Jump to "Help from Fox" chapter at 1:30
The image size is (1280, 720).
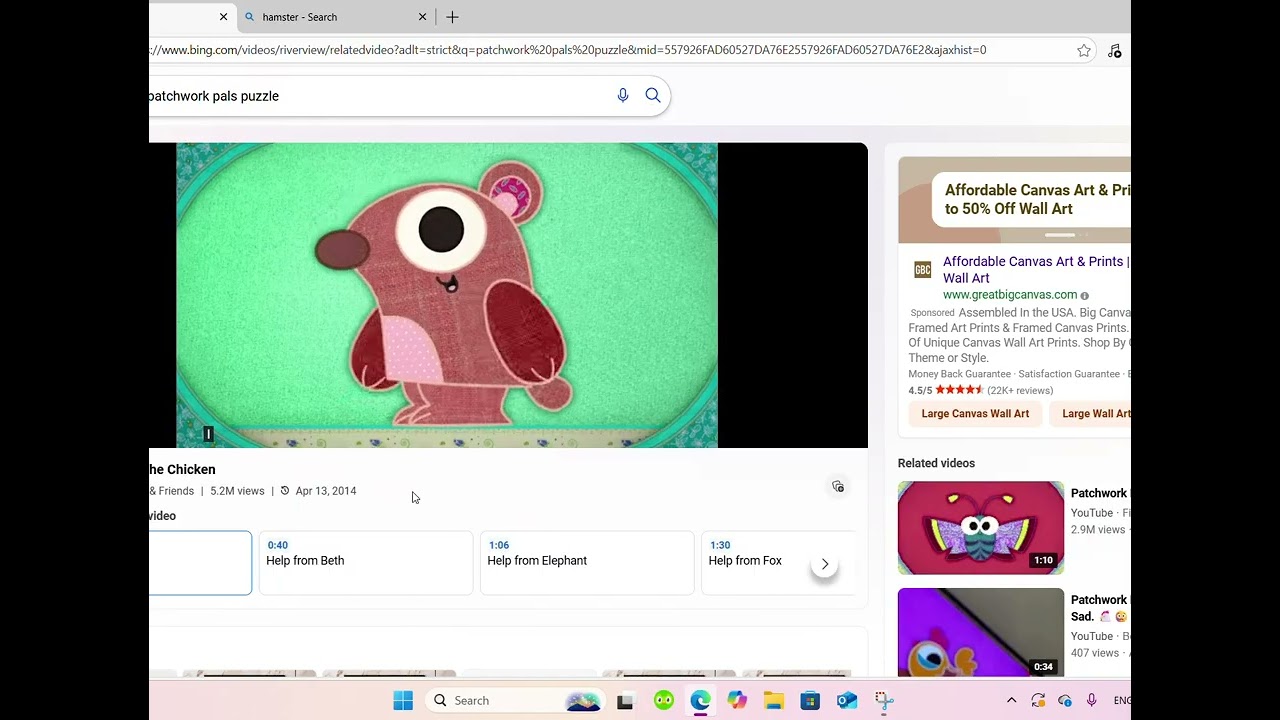tap(777, 563)
